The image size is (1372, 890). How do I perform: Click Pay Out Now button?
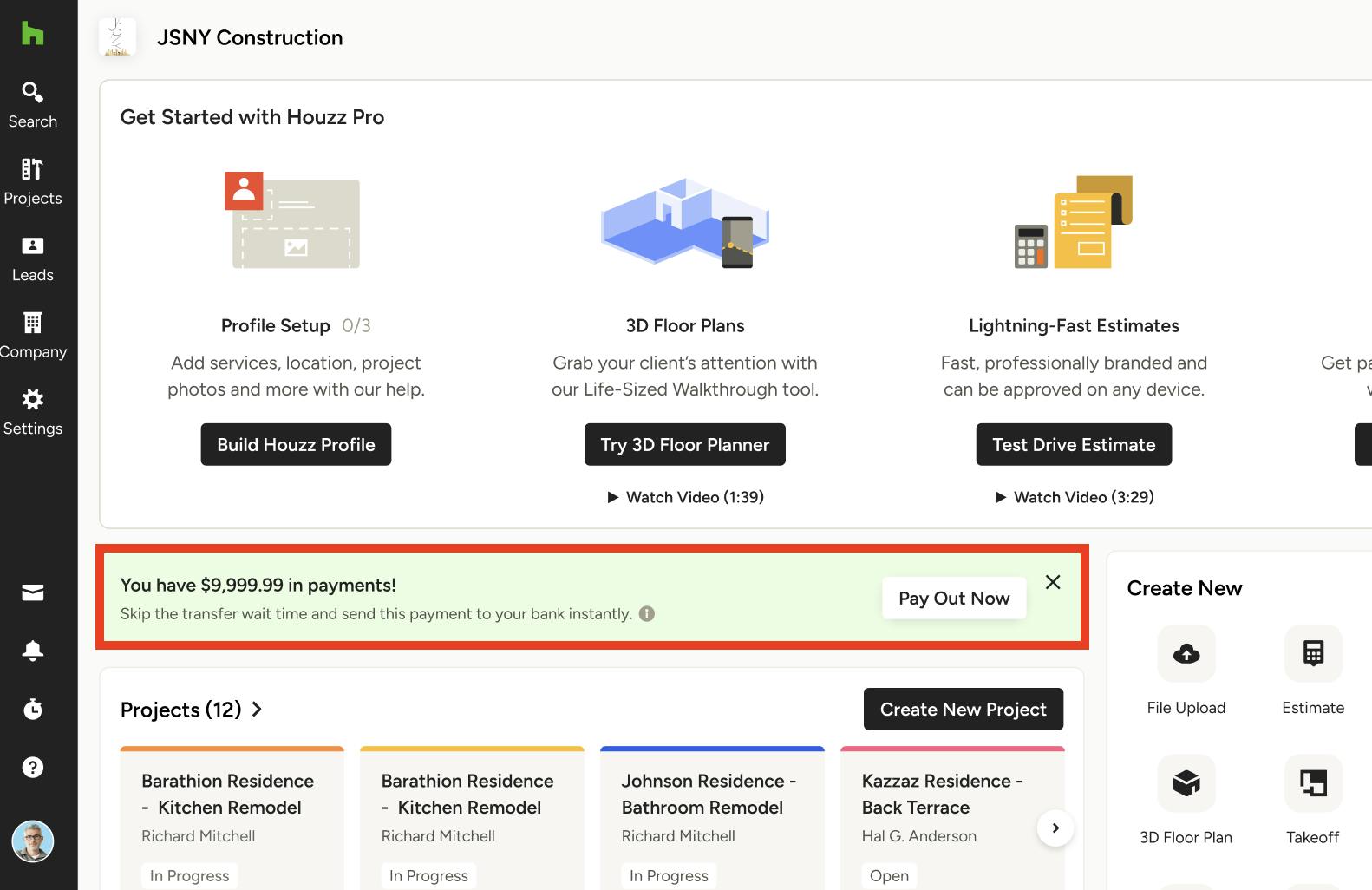click(954, 599)
